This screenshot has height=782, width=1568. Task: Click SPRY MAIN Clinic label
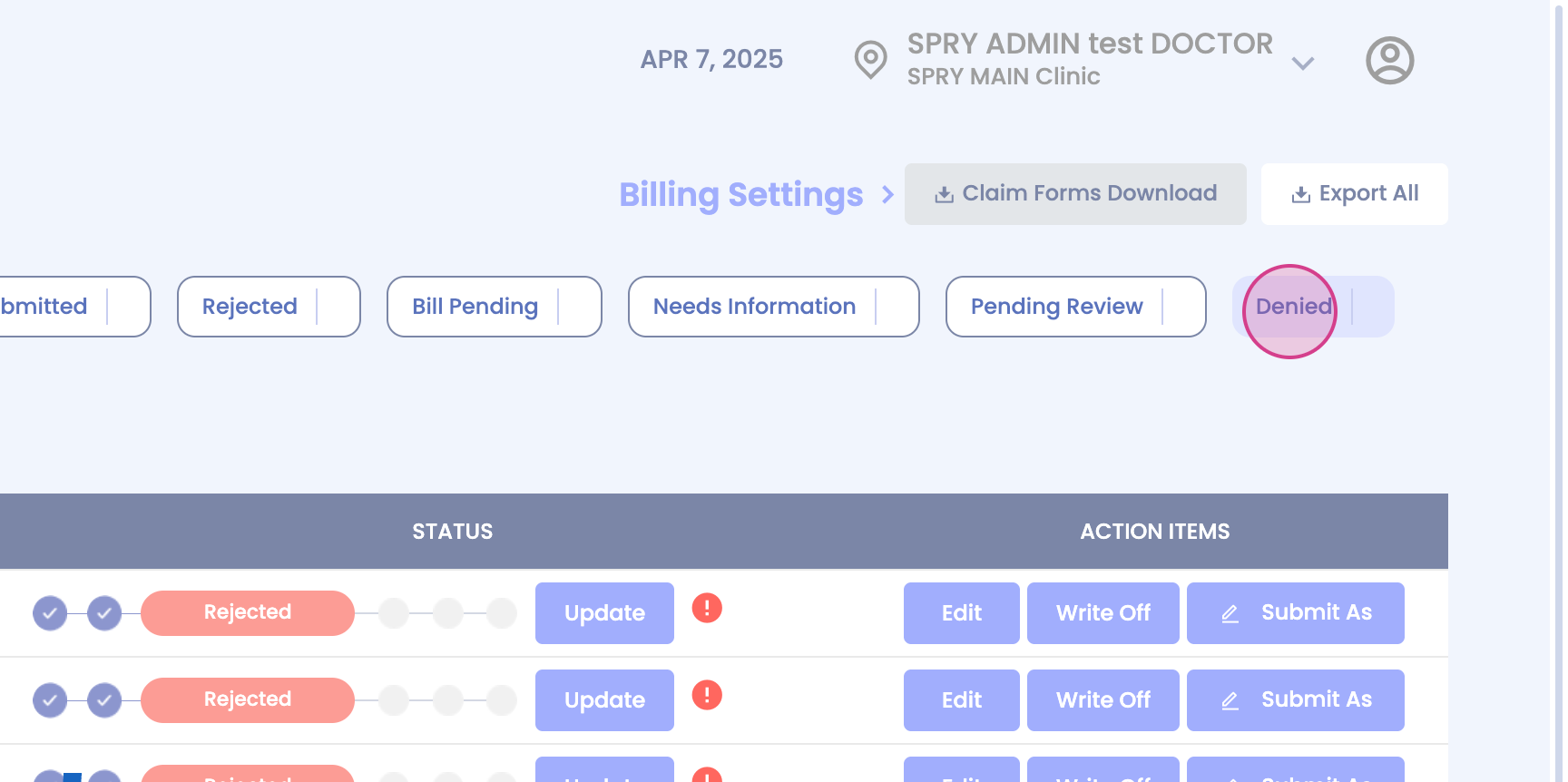click(x=1004, y=77)
